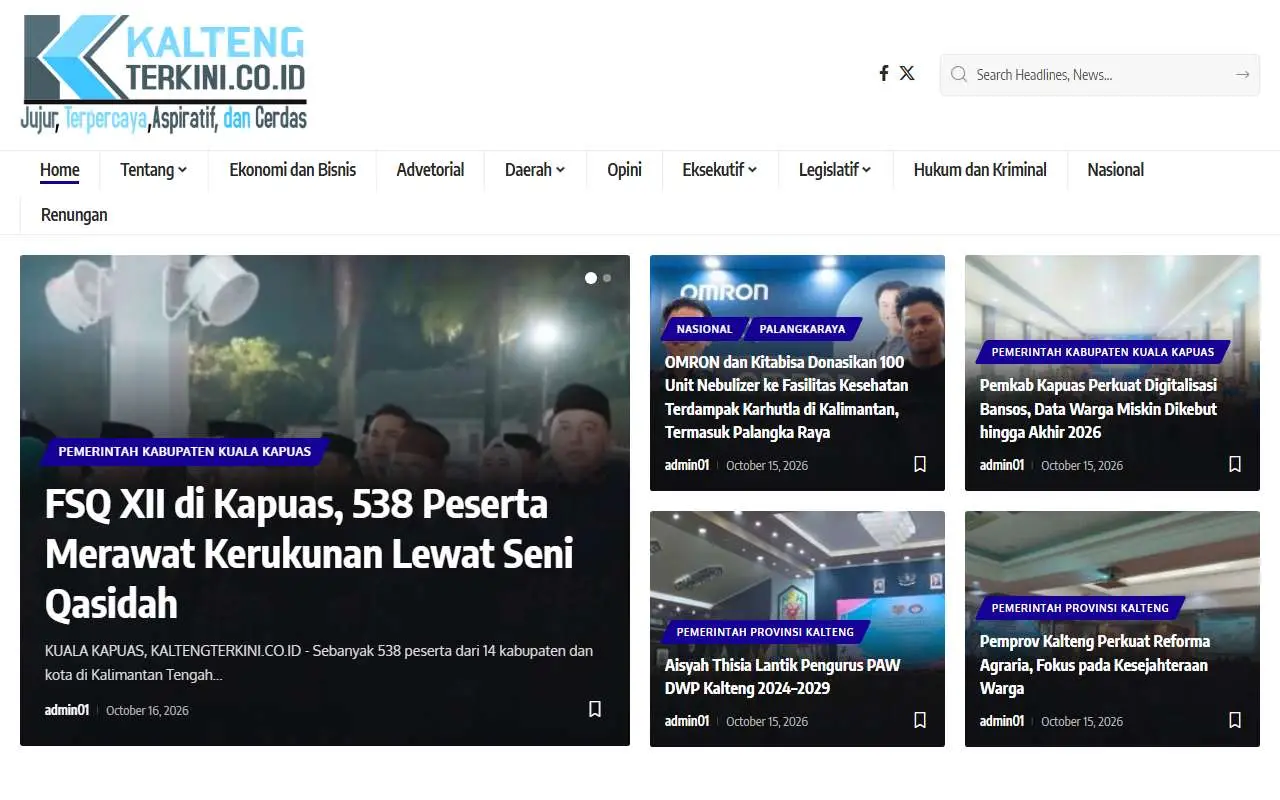This screenshot has height=800, width=1280.
Task: Open the OMRON dan Kitabisa headline
Action: coord(787,397)
